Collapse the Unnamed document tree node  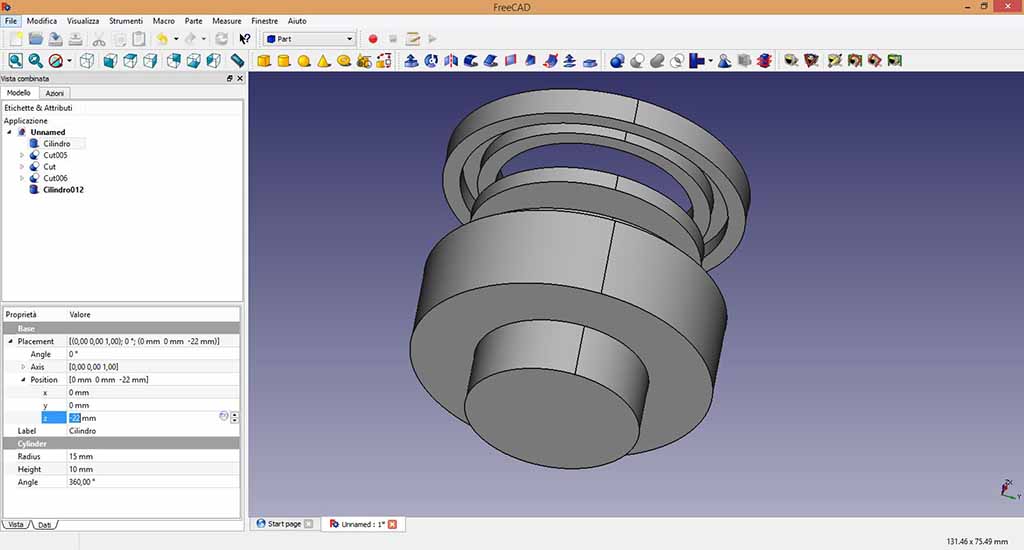point(9,132)
